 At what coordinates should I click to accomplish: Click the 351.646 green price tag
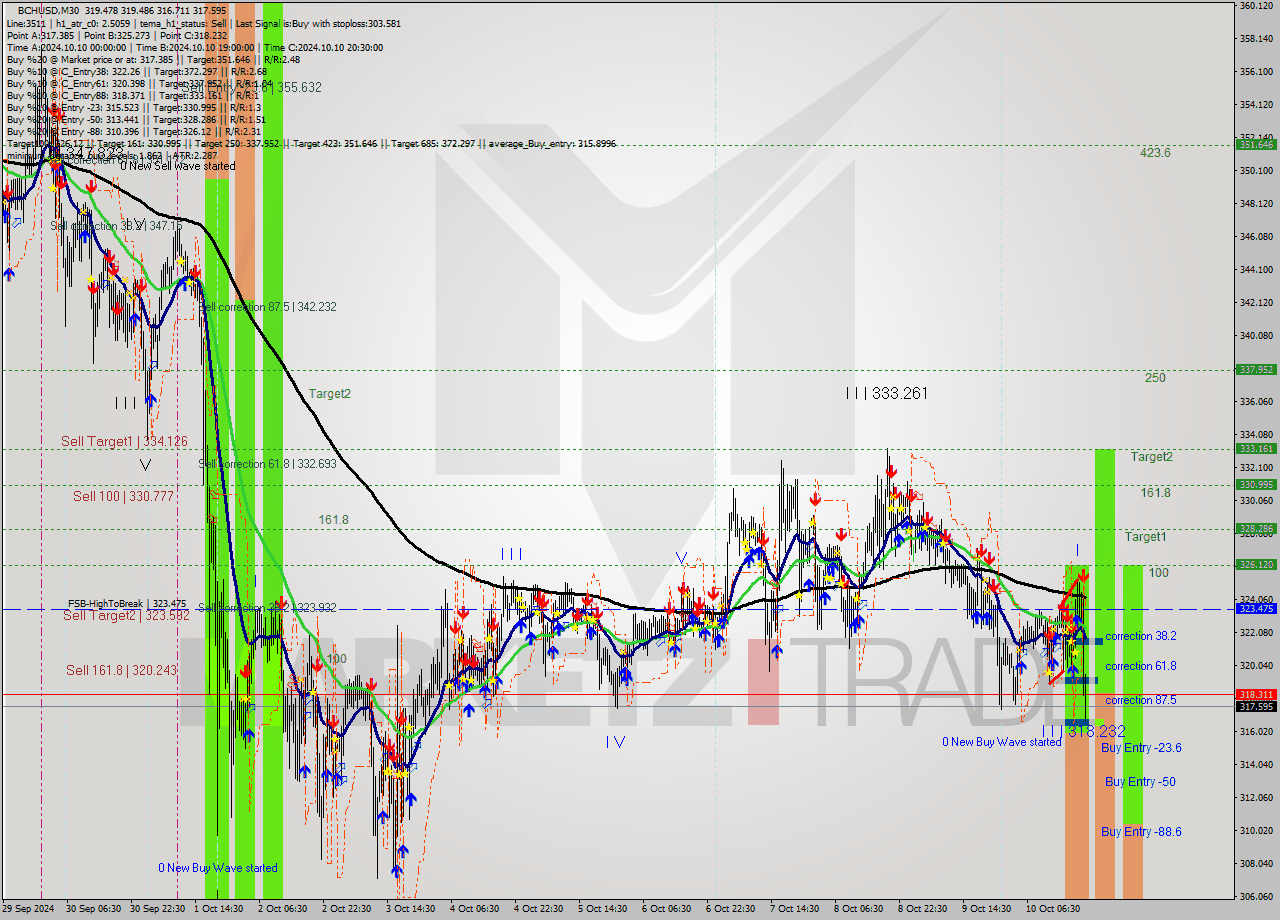(x=1256, y=145)
